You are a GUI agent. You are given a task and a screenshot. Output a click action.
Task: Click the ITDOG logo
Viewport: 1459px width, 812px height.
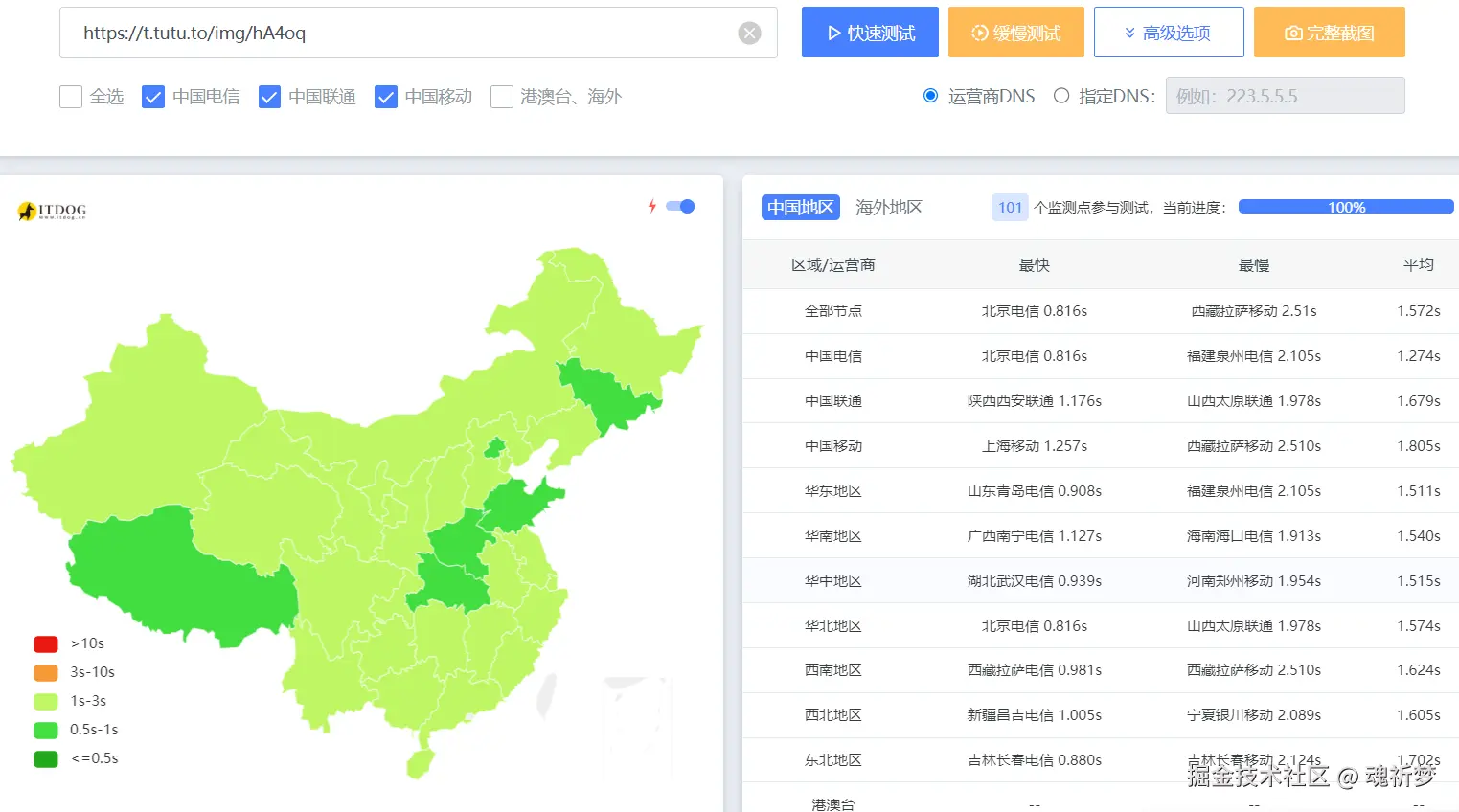click(53, 211)
